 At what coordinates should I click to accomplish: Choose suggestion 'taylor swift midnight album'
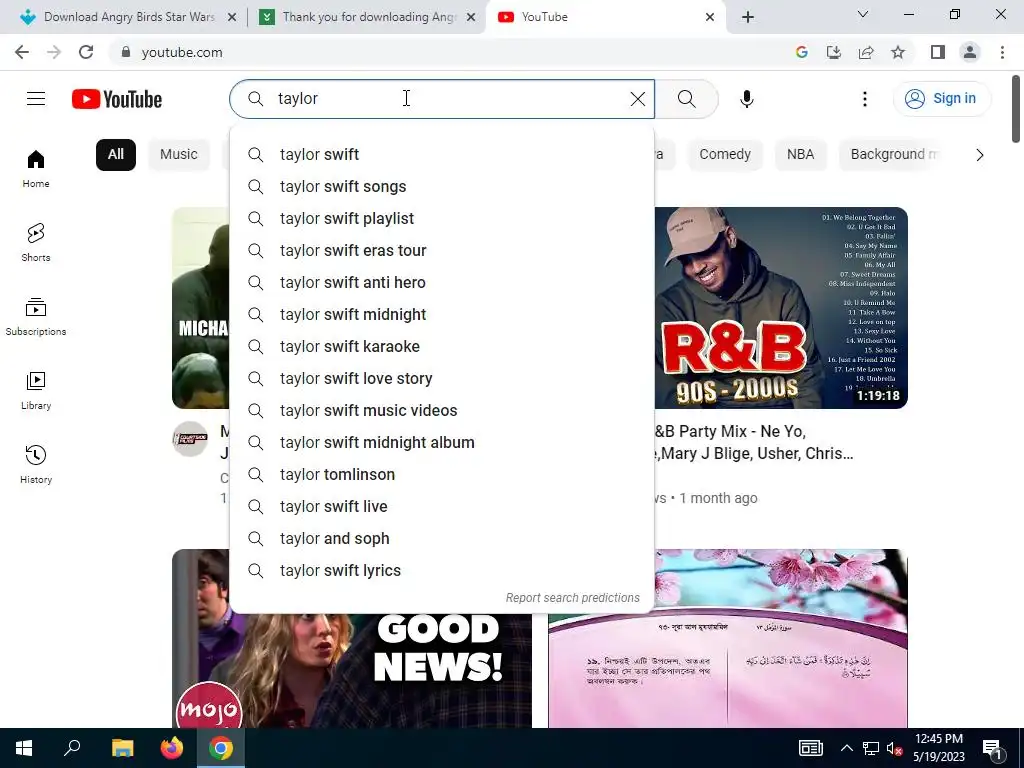[x=441, y=443]
